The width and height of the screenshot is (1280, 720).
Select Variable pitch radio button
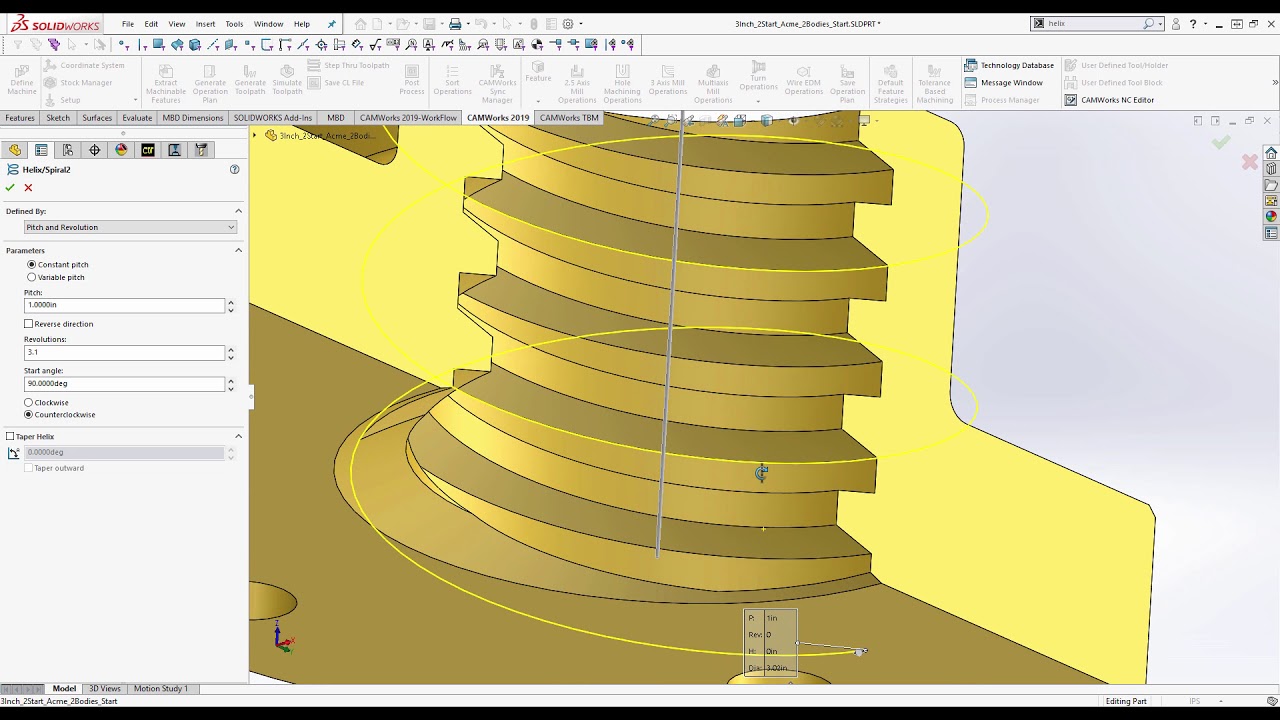pos(32,277)
